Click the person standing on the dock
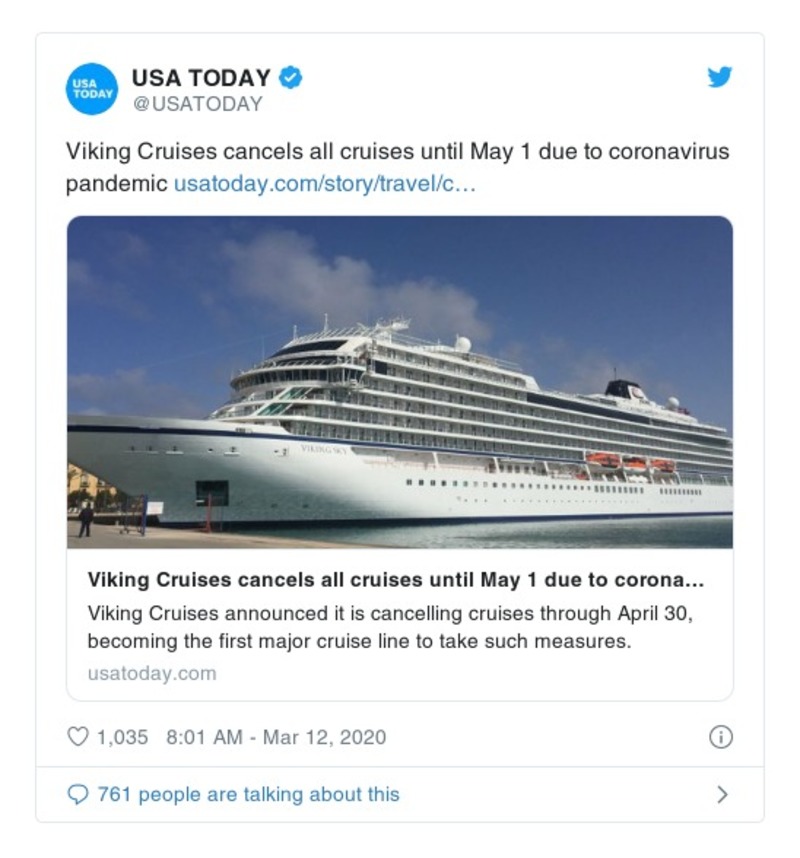800x858 pixels. [87, 519]
